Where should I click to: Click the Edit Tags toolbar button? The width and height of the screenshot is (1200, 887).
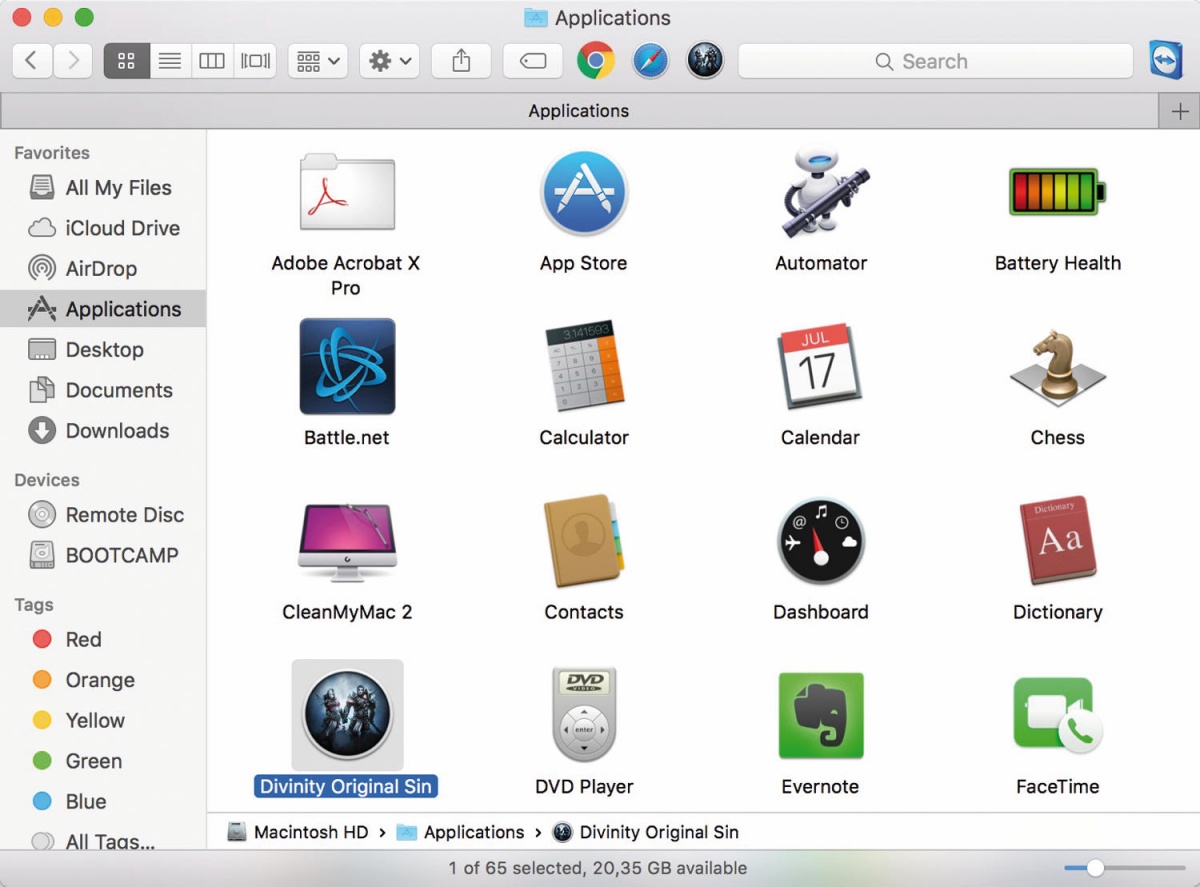pos(533,61)
